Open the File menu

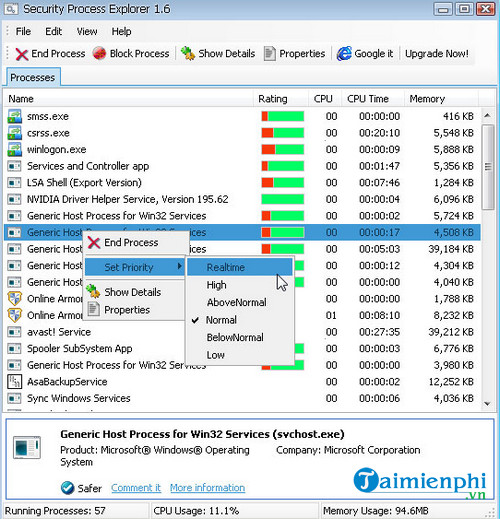click(23, 31)
